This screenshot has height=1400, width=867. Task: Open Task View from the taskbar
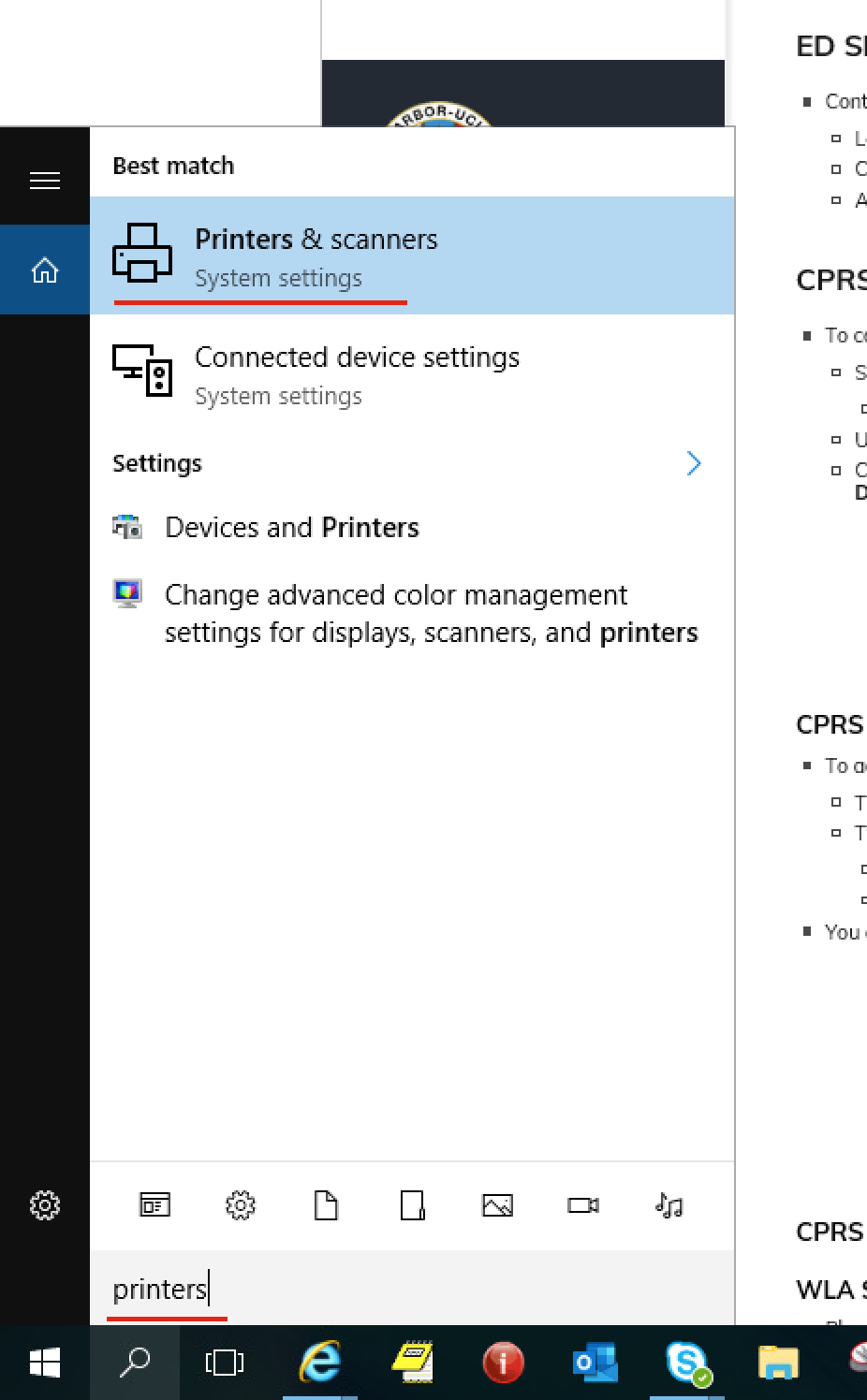pos(224,1363)
